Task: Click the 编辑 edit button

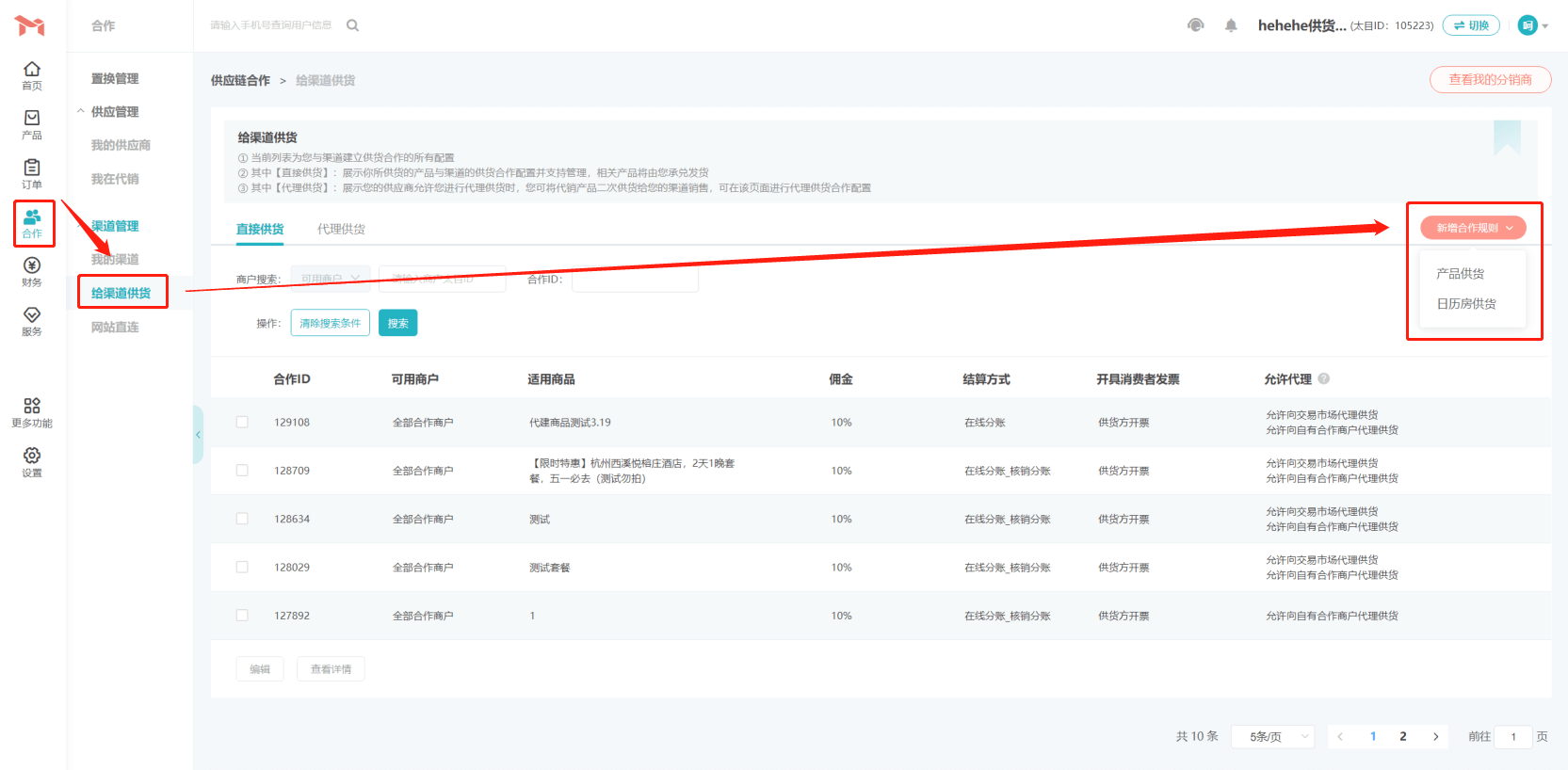Action: click(260, 669)
